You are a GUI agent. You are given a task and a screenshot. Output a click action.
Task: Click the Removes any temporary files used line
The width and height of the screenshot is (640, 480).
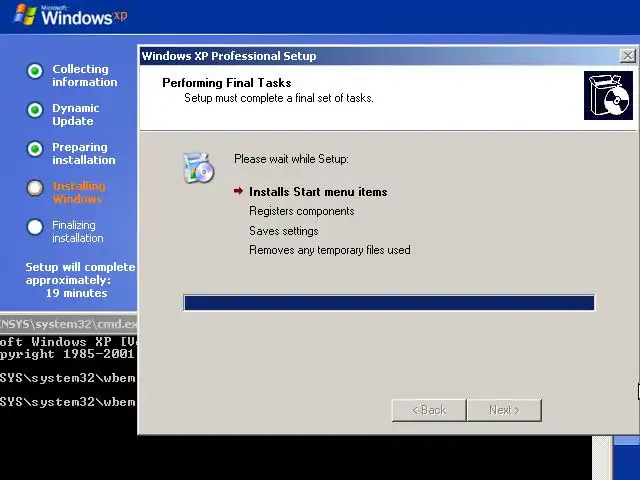pos(330,250)
